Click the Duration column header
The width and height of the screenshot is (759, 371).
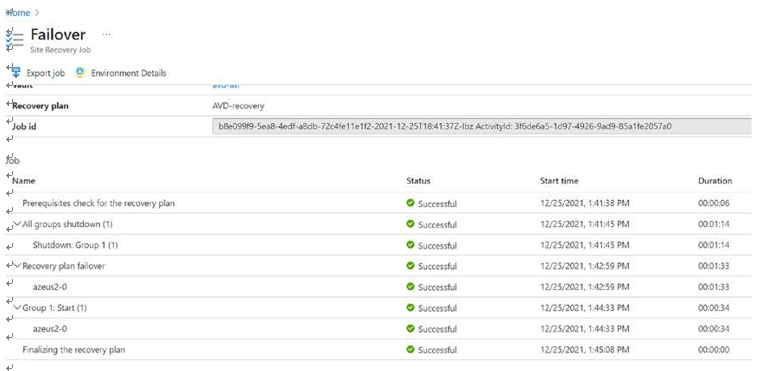click(x=715, y=181)
